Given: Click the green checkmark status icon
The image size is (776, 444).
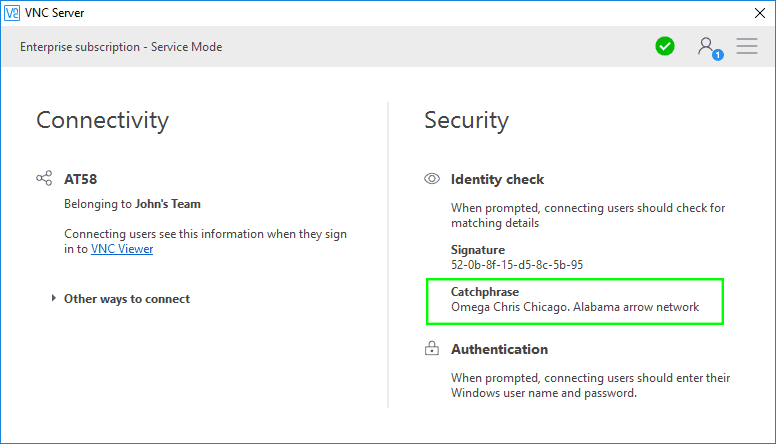Looking at the screenshot, I should 665,46.
